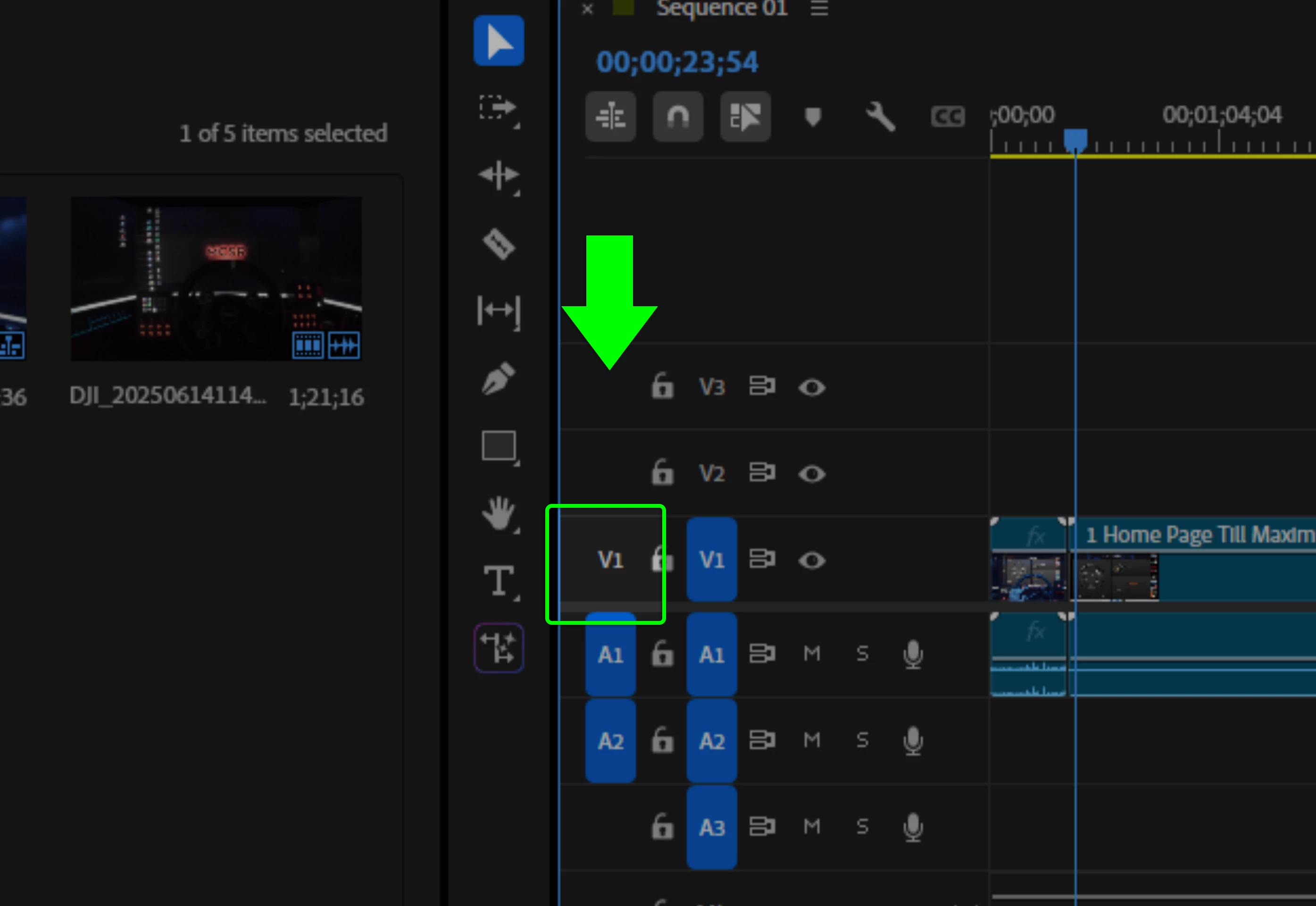Select the Slip tool
1316x906 pixels.
tap(498, 310)
